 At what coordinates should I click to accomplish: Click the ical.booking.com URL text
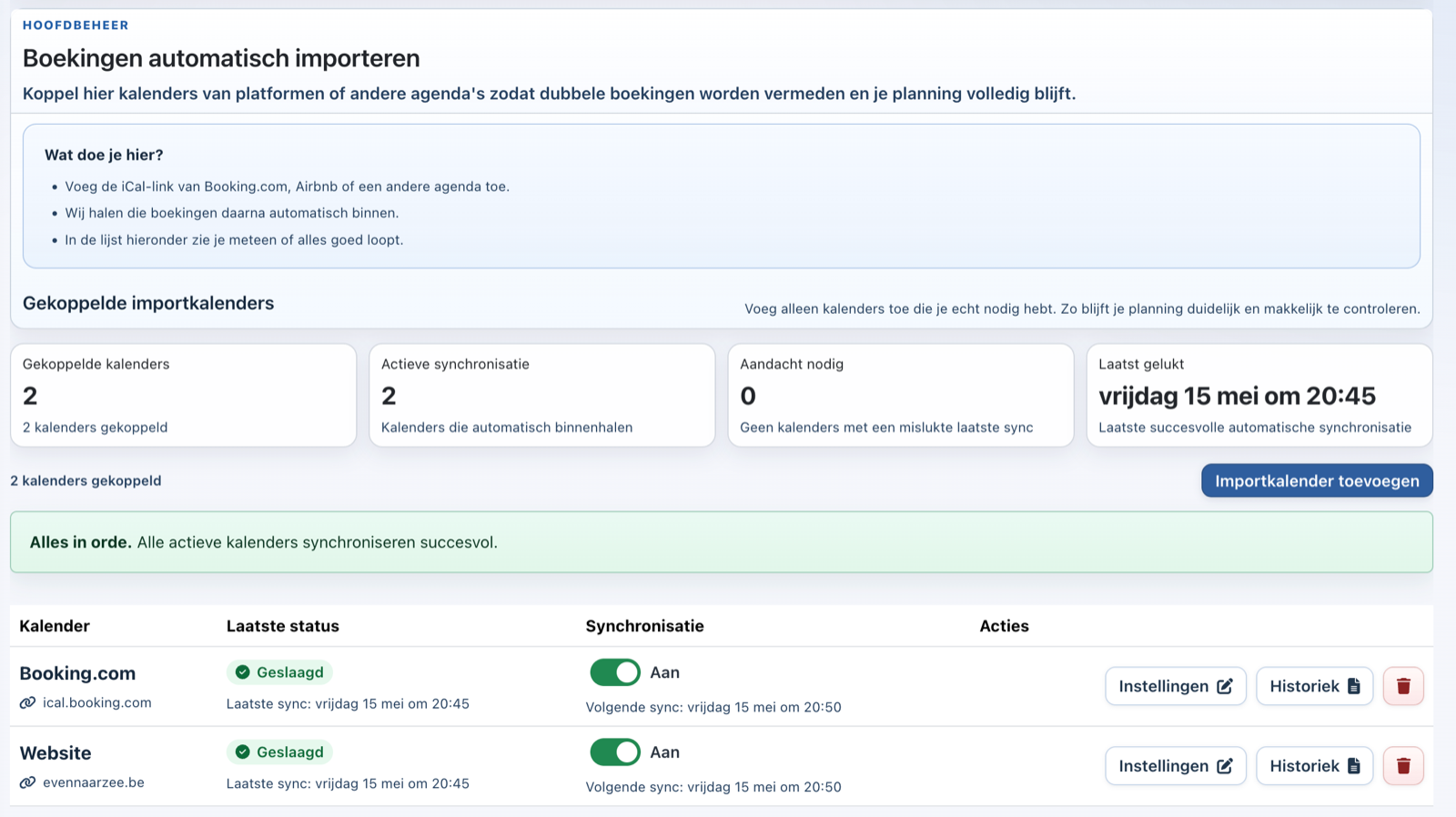tap(97, 702)
